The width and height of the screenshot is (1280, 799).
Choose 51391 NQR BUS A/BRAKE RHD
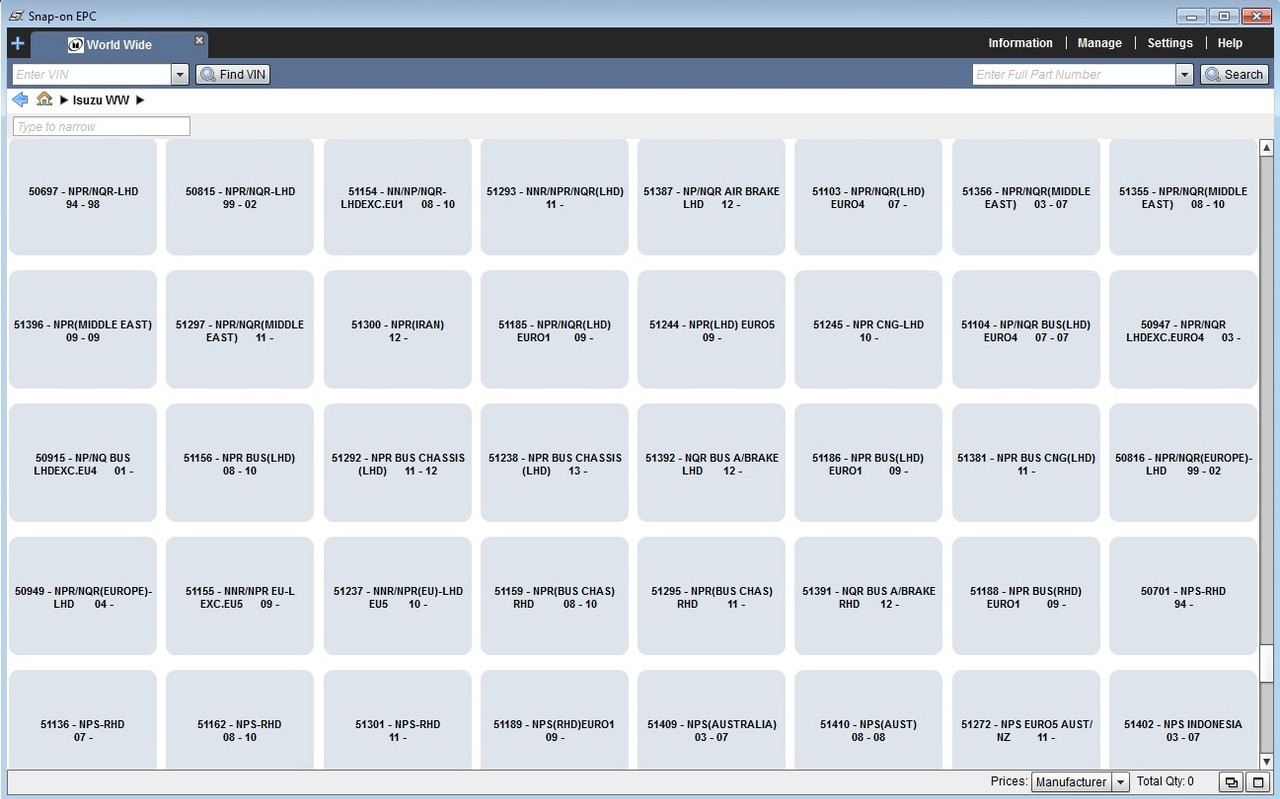pyautogui.click(x=869, y=596)
